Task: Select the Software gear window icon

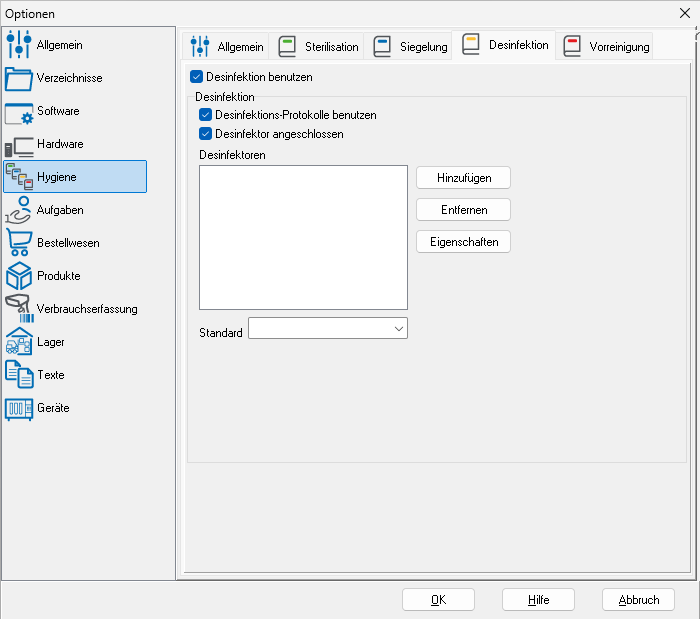Action: (19, 111)
